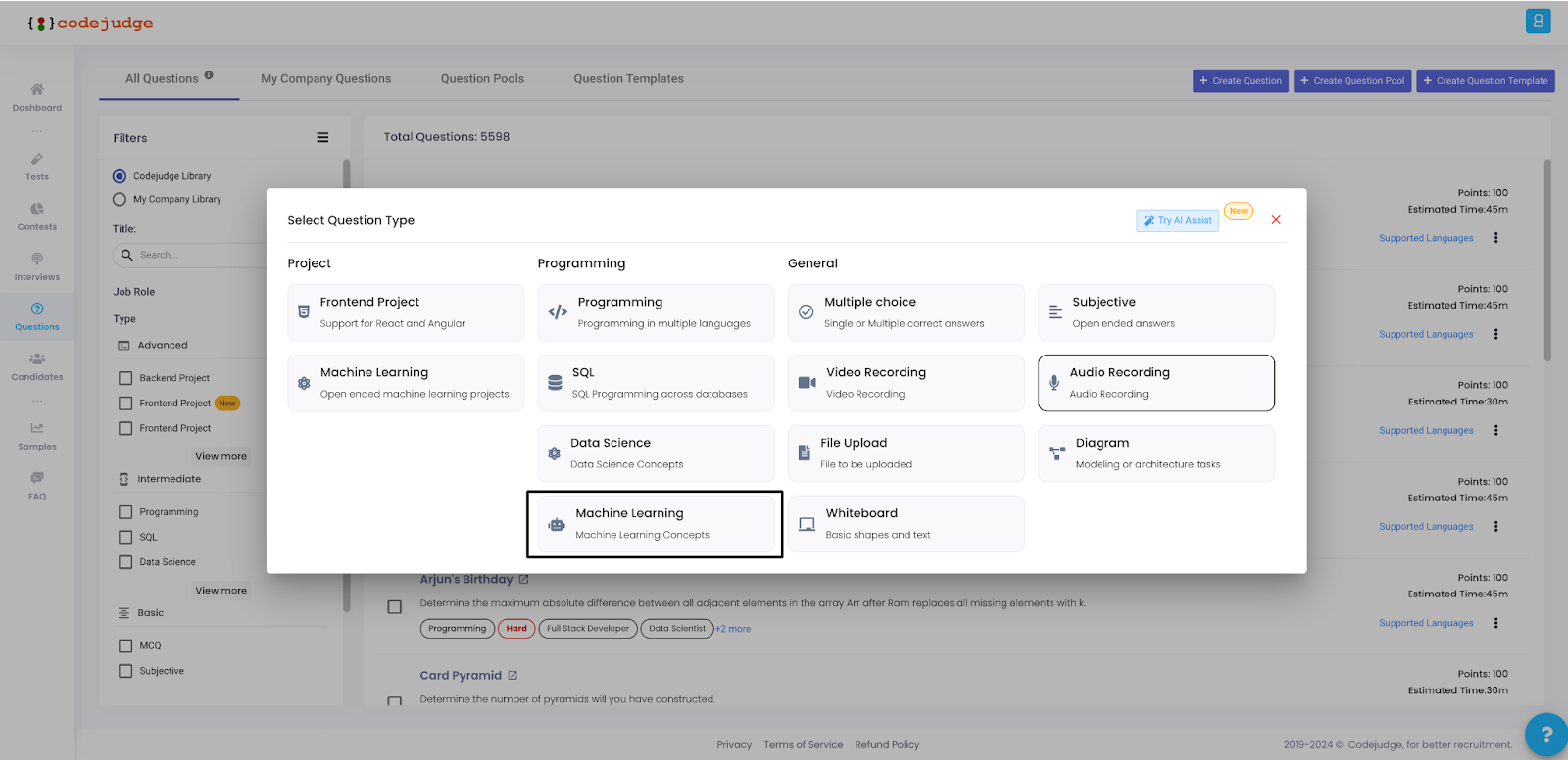Open the Dashboard home icon
Viewport: 1568px width, 760px height.
[x=37, y=90]
